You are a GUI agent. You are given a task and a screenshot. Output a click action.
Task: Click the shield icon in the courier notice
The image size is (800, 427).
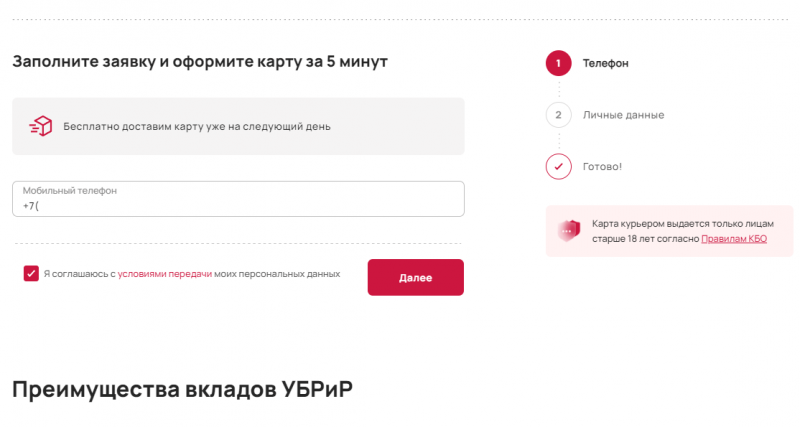click(x=569, y=231)
